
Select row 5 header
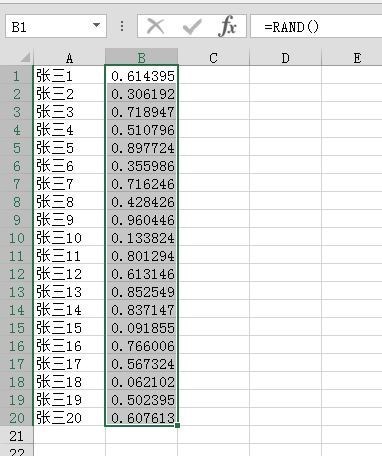(x=17, y=148)
